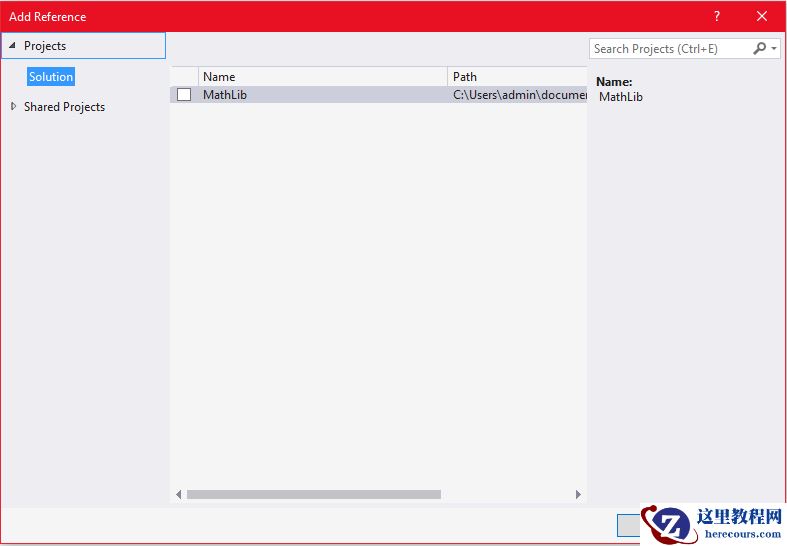
Task: Click the MathLib path cell
Action: coord(519,94)
